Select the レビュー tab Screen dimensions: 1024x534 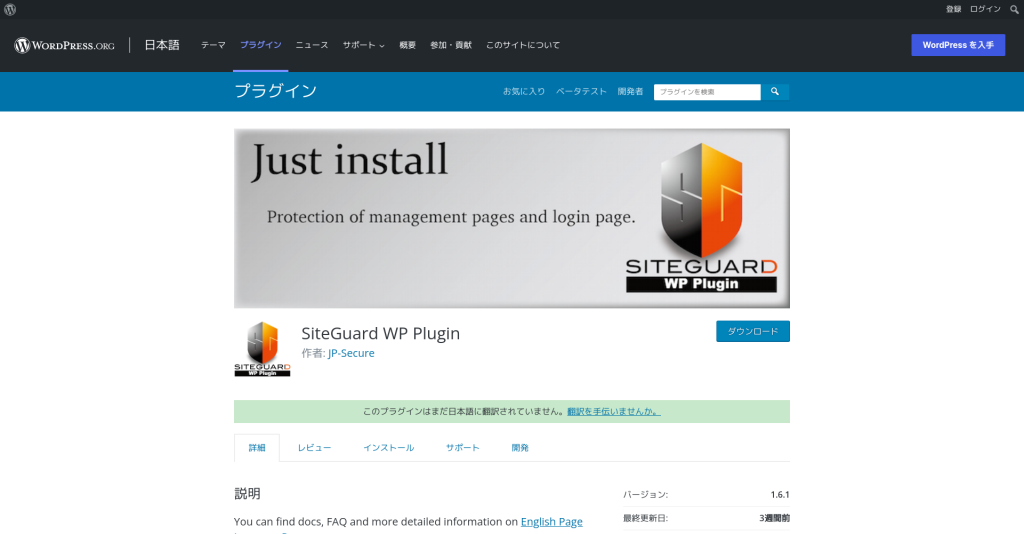[x=314, y=448]
